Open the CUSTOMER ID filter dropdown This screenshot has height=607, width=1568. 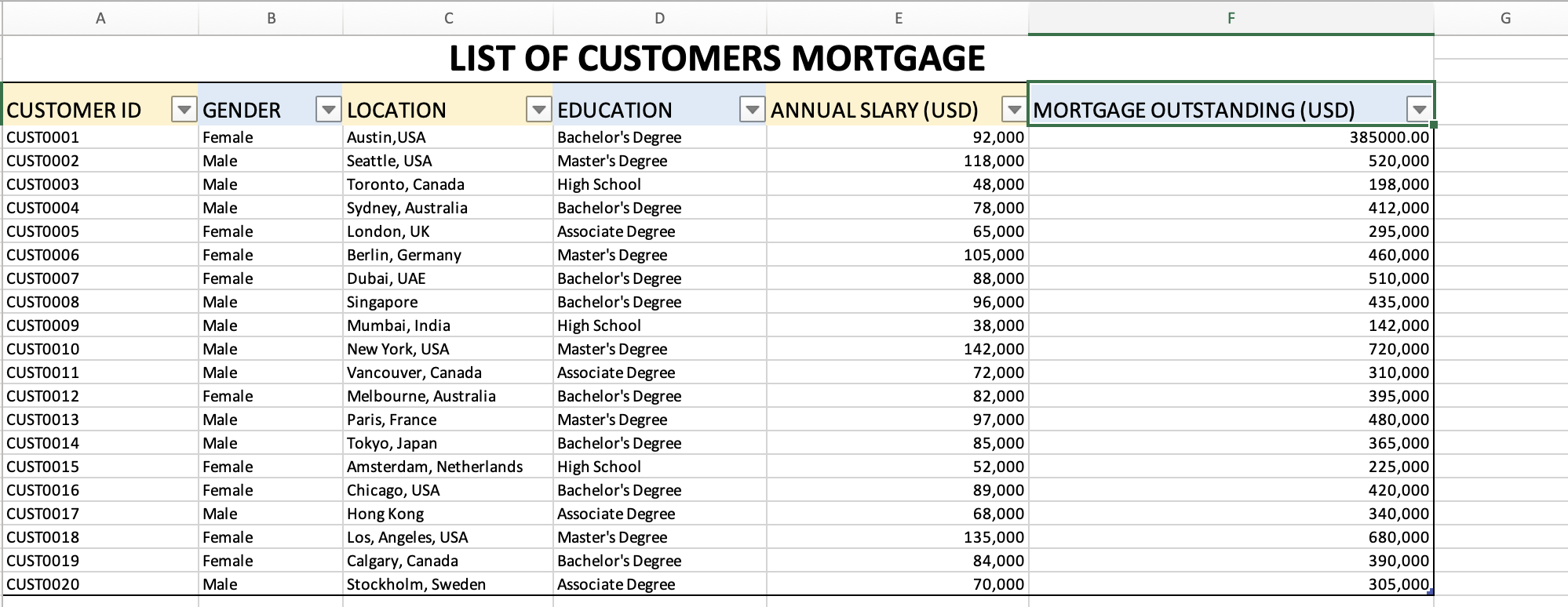click(184, 110)
